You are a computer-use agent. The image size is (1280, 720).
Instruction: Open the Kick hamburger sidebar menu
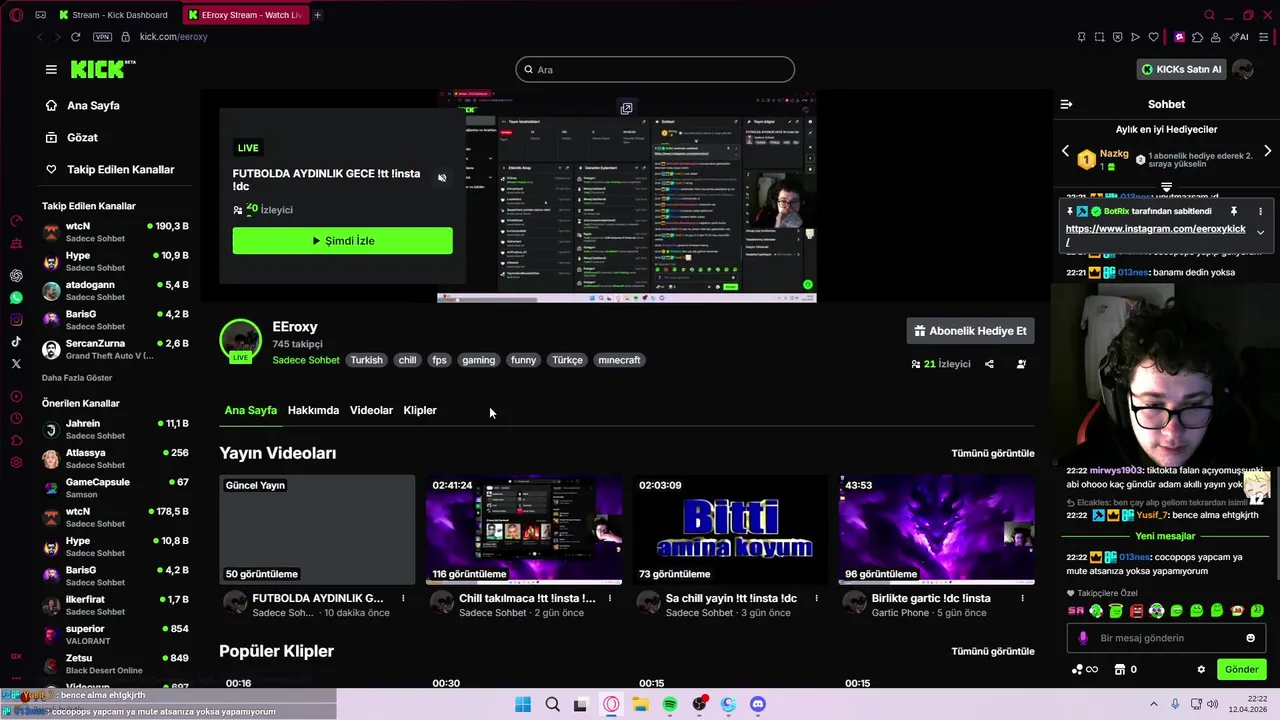pyautogui.click(x=51, y=69)
